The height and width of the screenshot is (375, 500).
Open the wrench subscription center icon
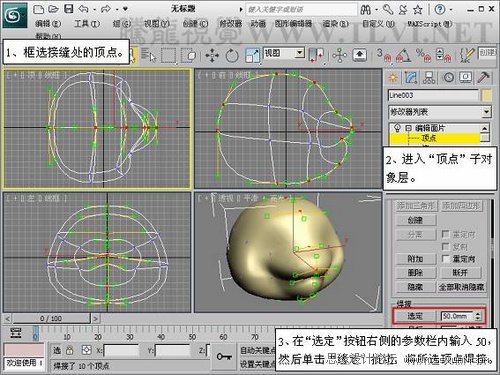click(388, 10)
